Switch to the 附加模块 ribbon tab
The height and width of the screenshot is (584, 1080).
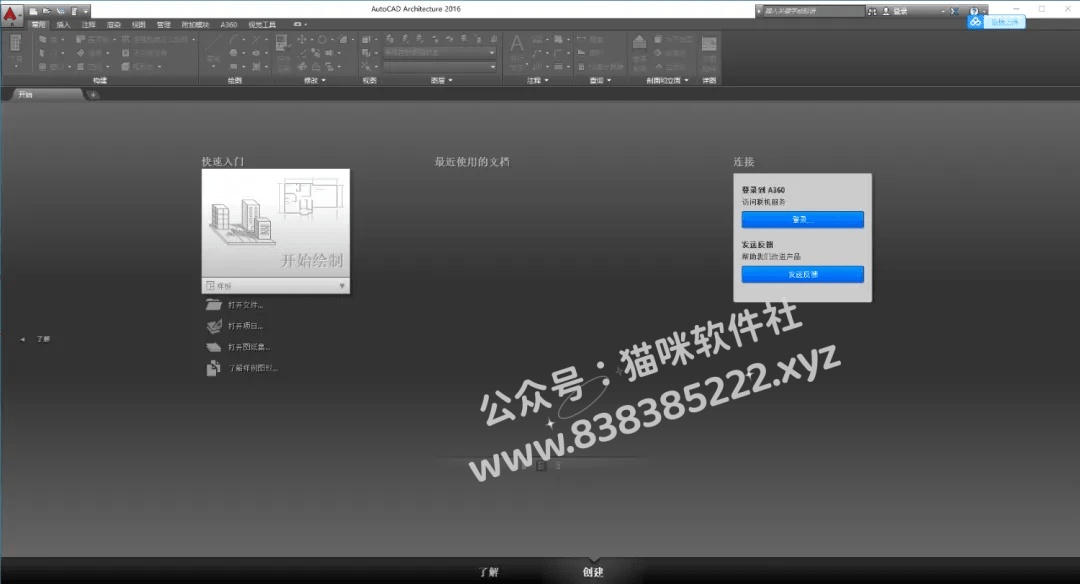(x=195, y=25)
